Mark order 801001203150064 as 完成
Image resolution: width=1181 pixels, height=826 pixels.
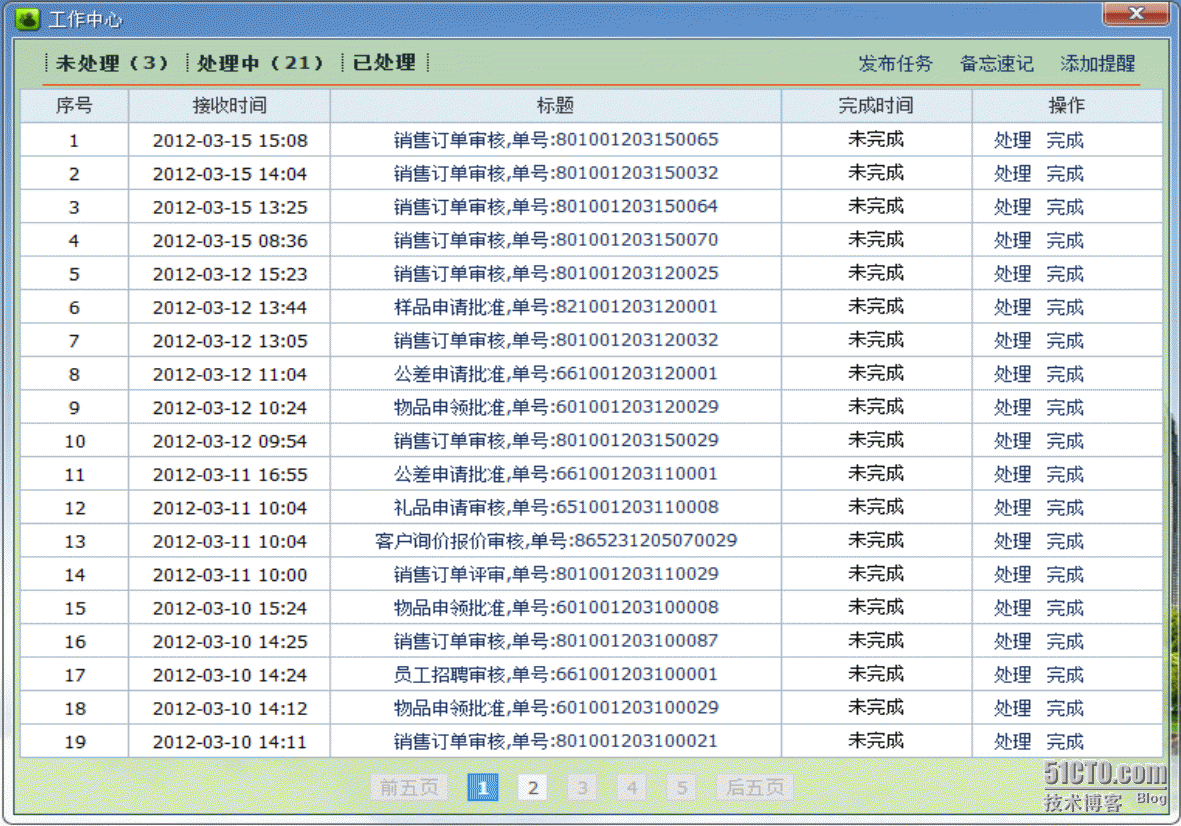[1065, 207]
